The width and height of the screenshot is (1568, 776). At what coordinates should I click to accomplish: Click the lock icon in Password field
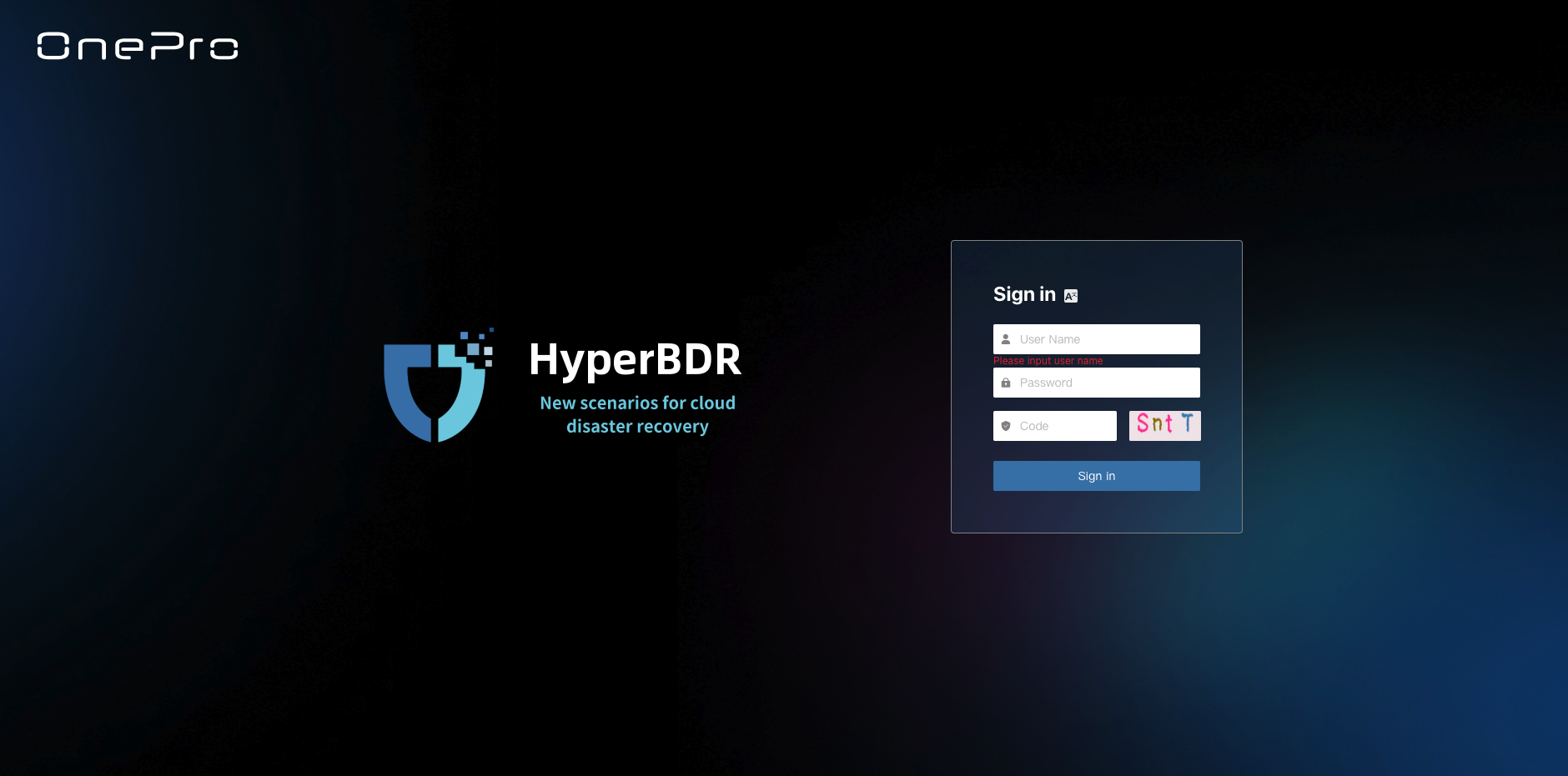[1006, 383]
